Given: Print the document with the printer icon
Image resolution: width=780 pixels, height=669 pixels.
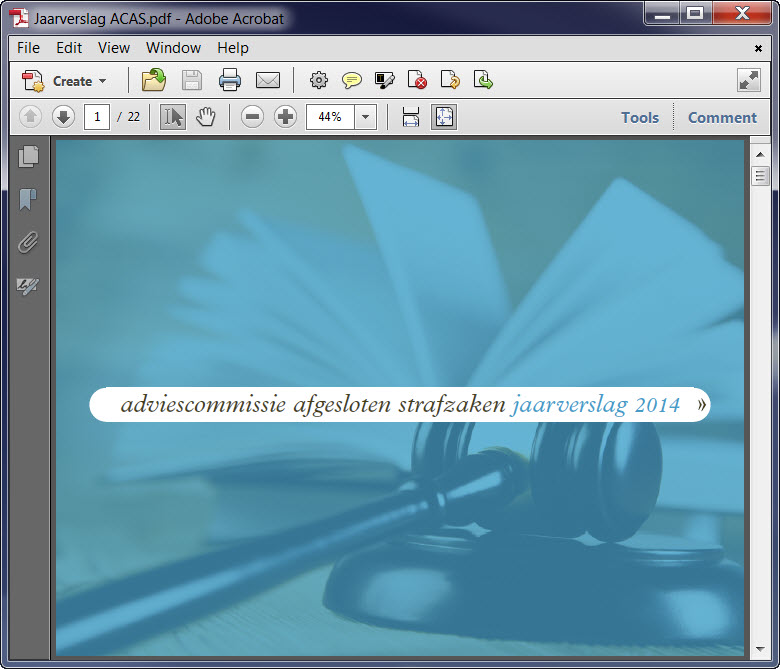Looking at the screenshot, I should (229, 80).
